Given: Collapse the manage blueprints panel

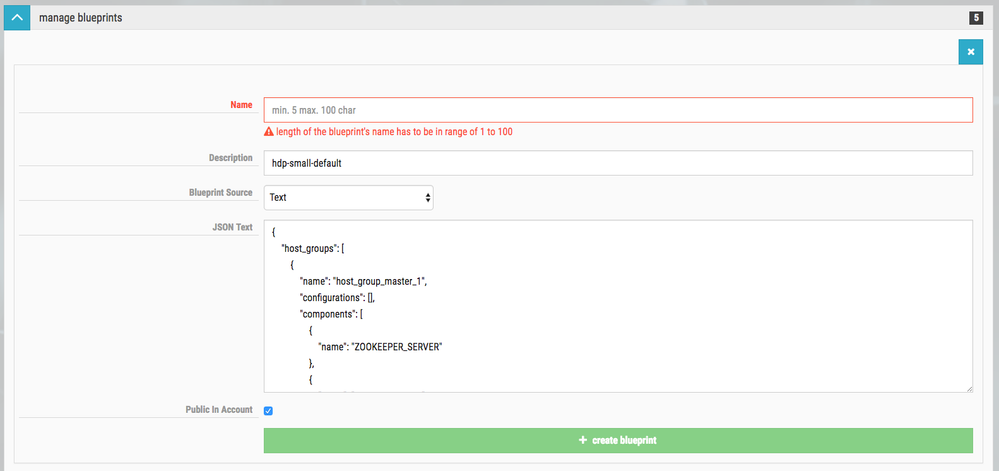Looking at the screenshot, I should coord(17,18).
